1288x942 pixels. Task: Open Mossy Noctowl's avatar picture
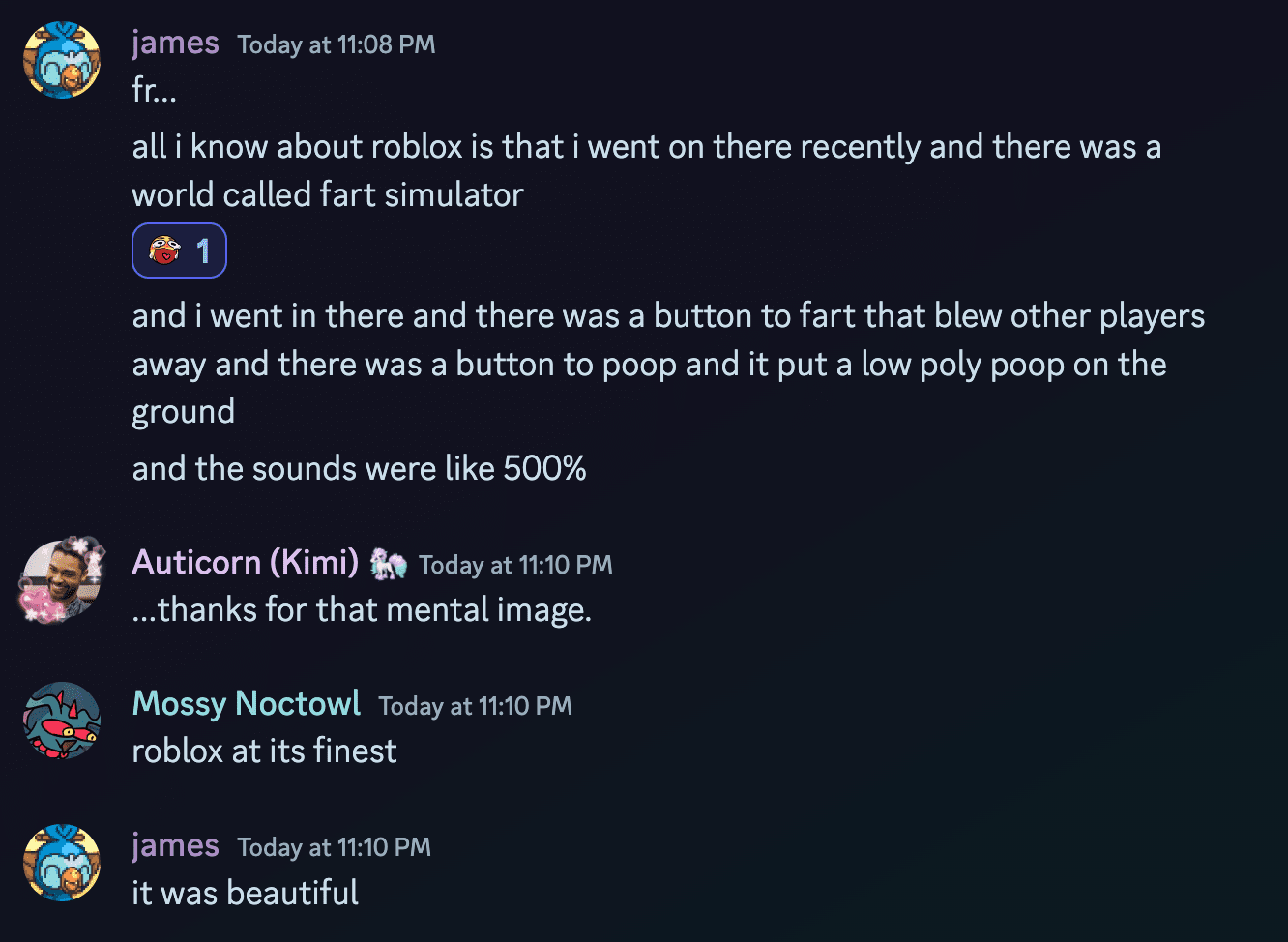(62, 721)
